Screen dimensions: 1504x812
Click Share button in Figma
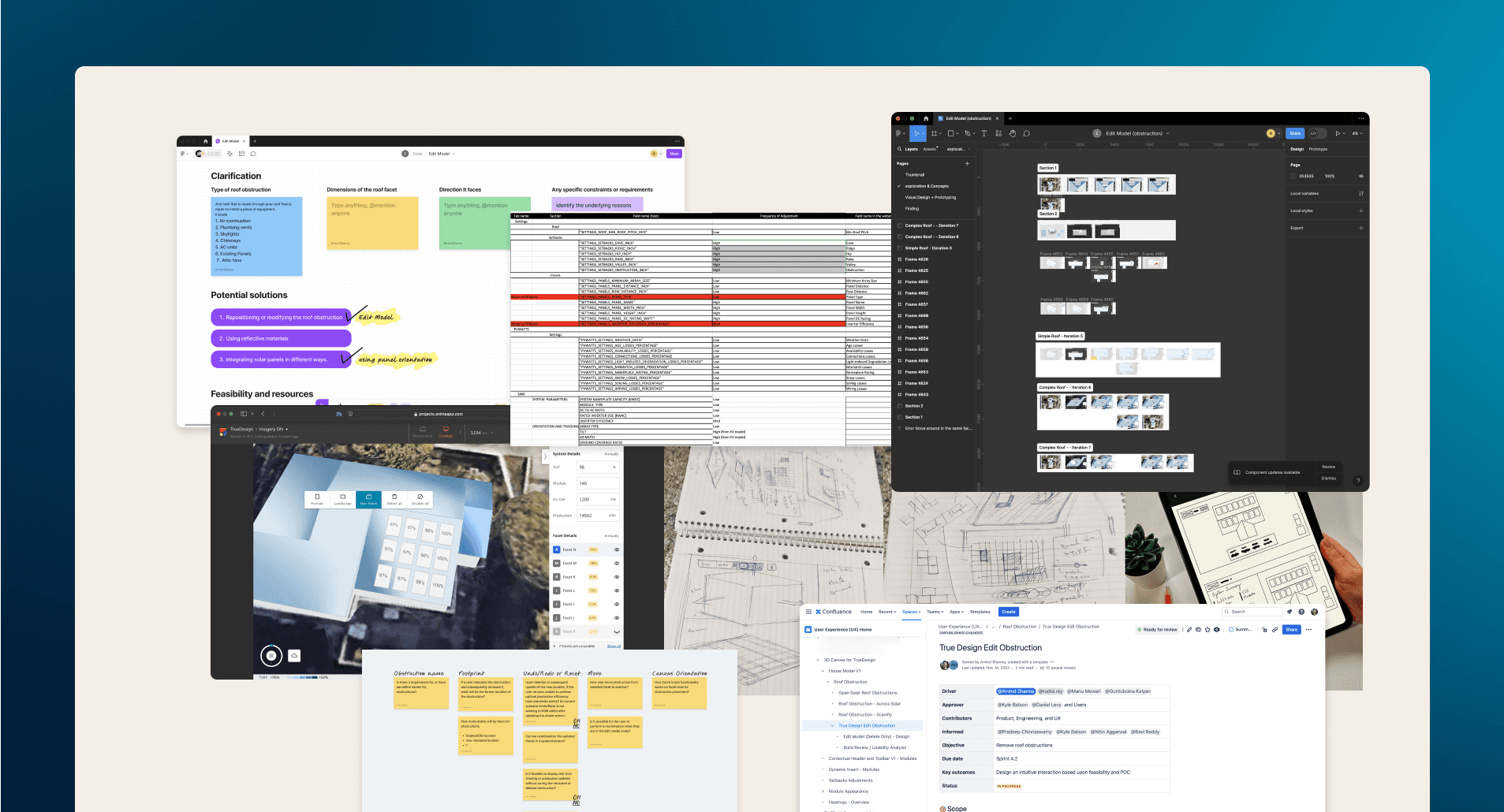(x=1295, y=133)
